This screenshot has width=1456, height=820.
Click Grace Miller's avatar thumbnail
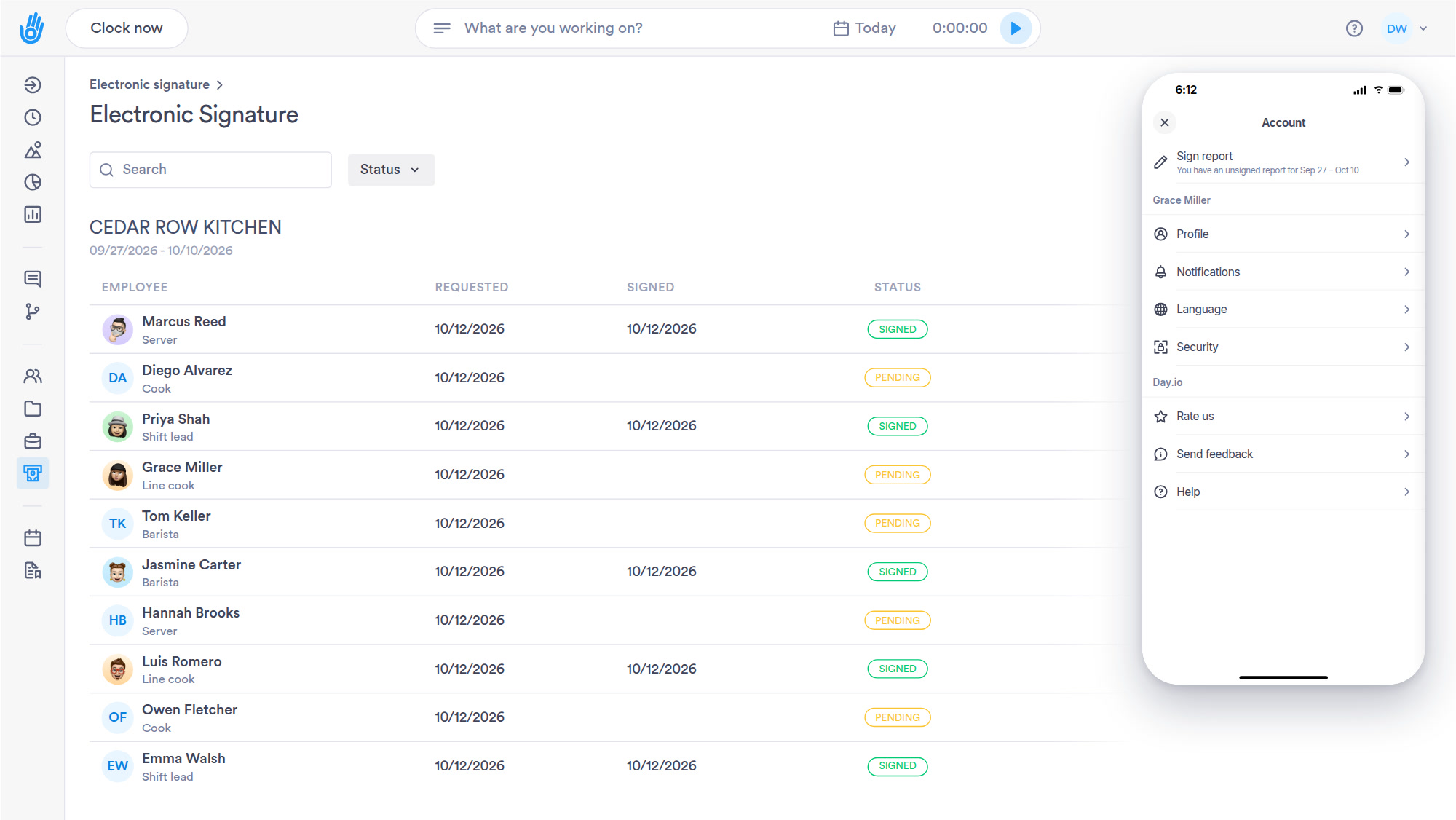pos(117,476)
